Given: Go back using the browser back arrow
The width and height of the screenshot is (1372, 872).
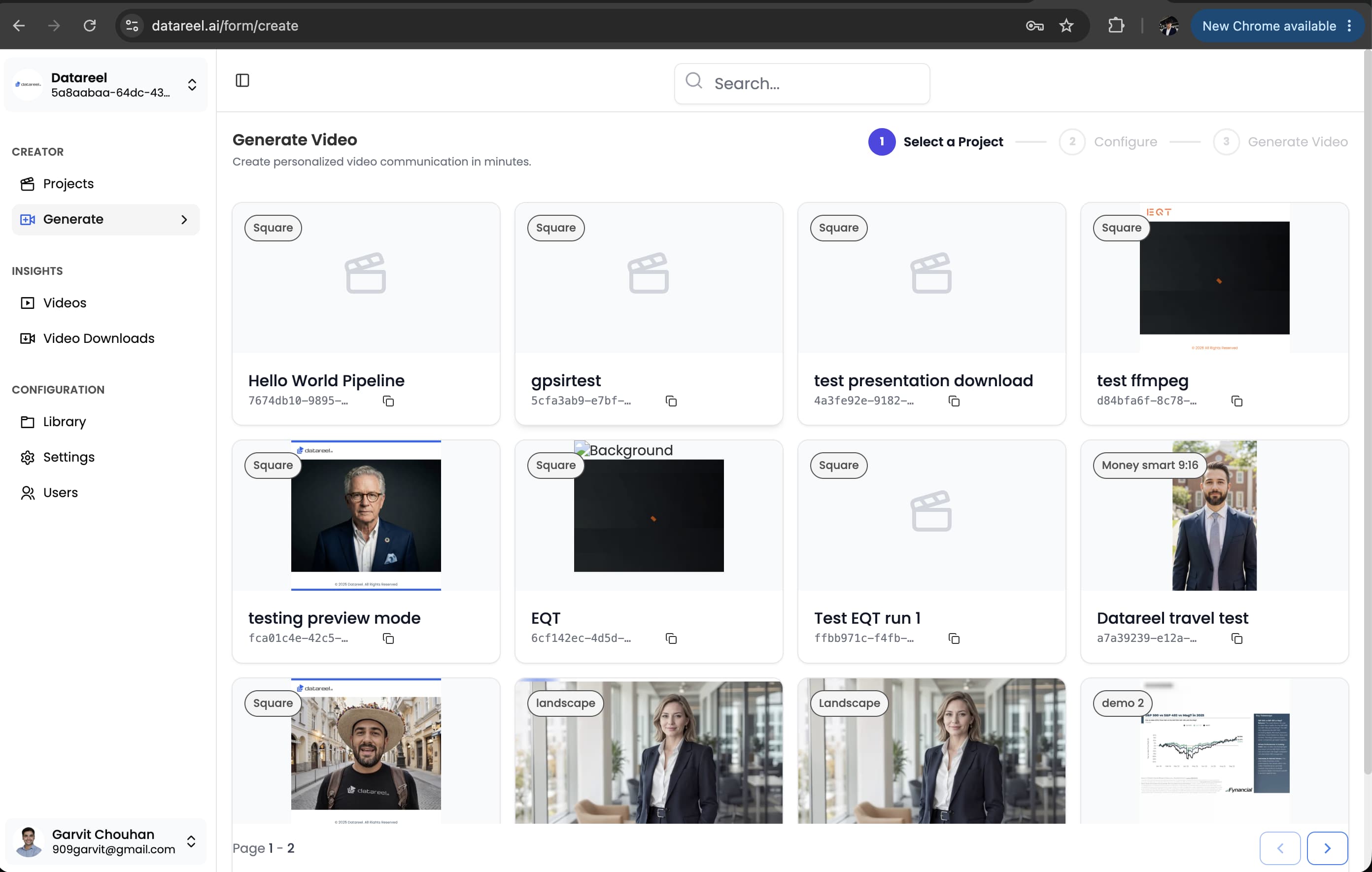Looking at the screenshot, I should (19, 26).
